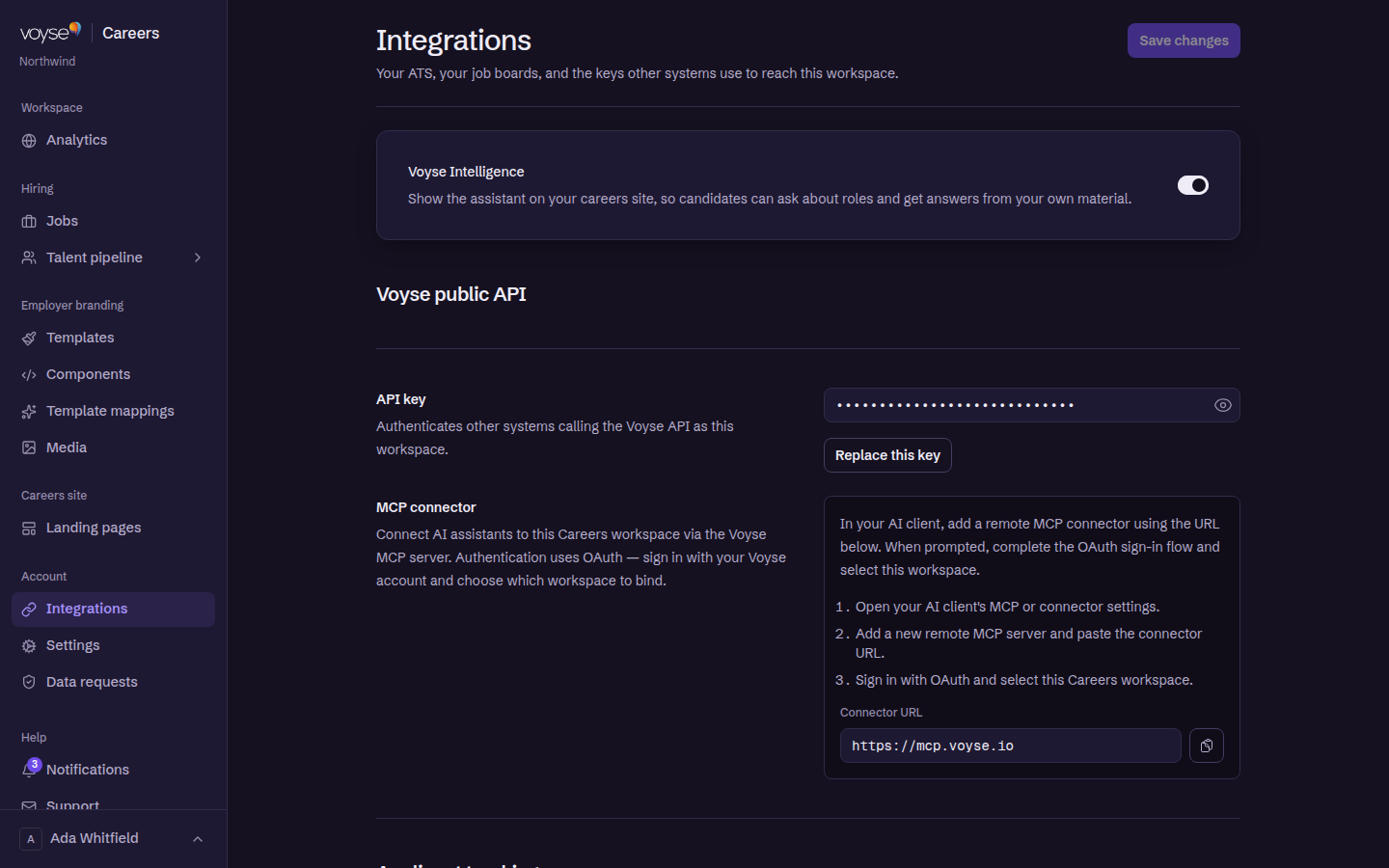The width and height of the screenshot is (1389, 868).
Task: Select the Integrations sidebar item
Action: (x=113, y=610)
